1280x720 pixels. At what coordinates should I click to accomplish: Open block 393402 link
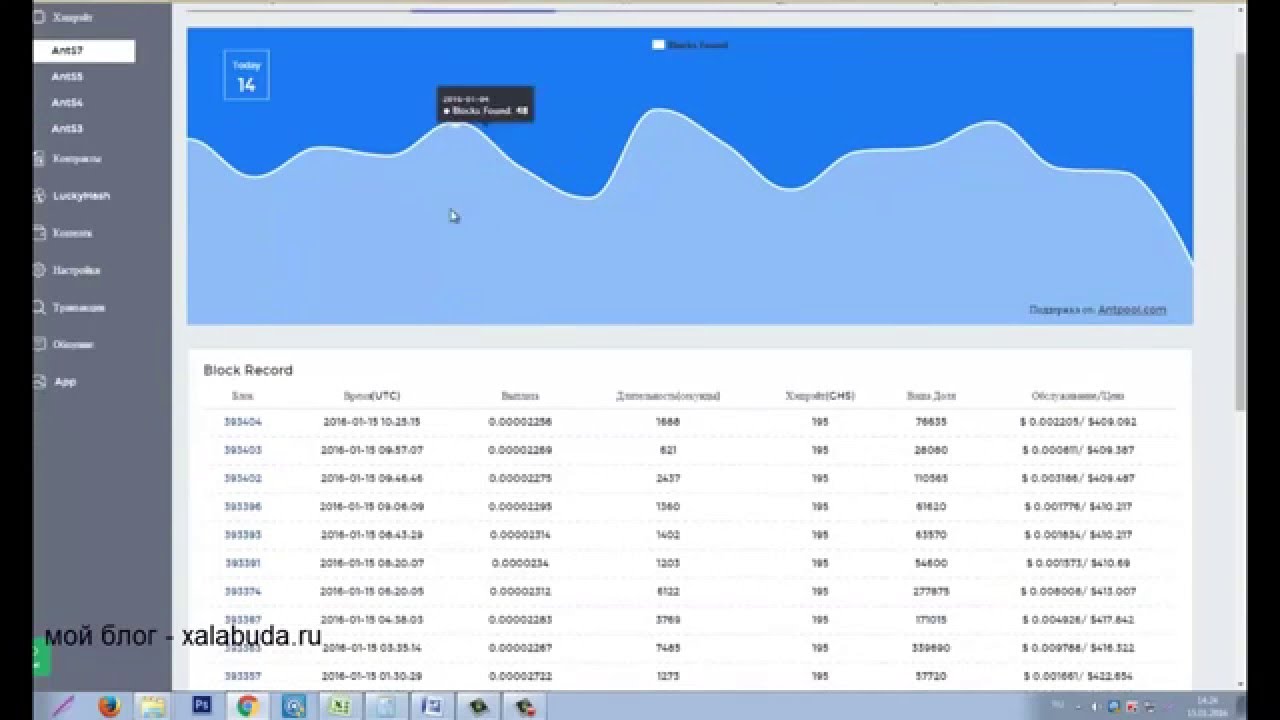pos(242,478)
